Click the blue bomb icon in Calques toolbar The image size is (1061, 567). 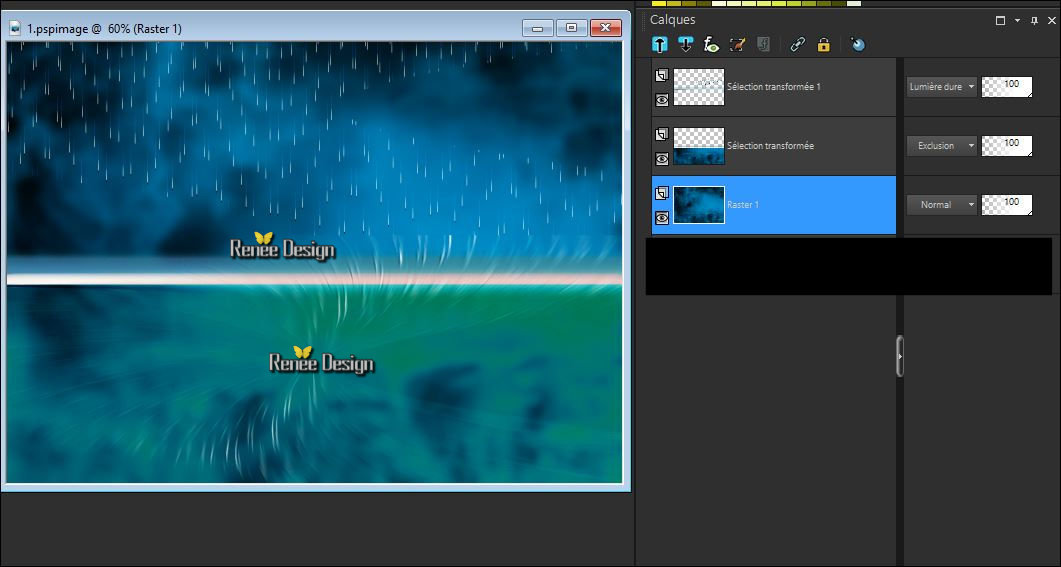857,45
